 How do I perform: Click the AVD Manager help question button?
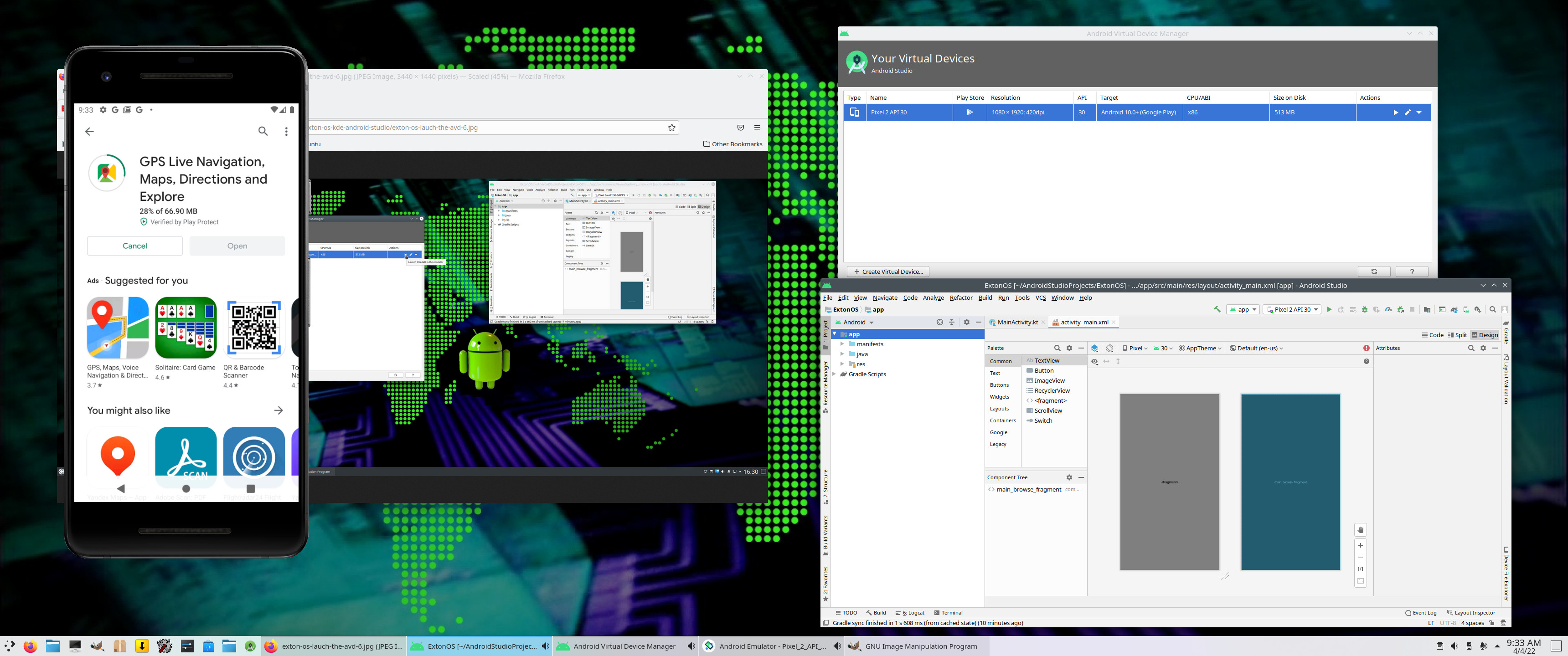click(x=1412, y=272)
